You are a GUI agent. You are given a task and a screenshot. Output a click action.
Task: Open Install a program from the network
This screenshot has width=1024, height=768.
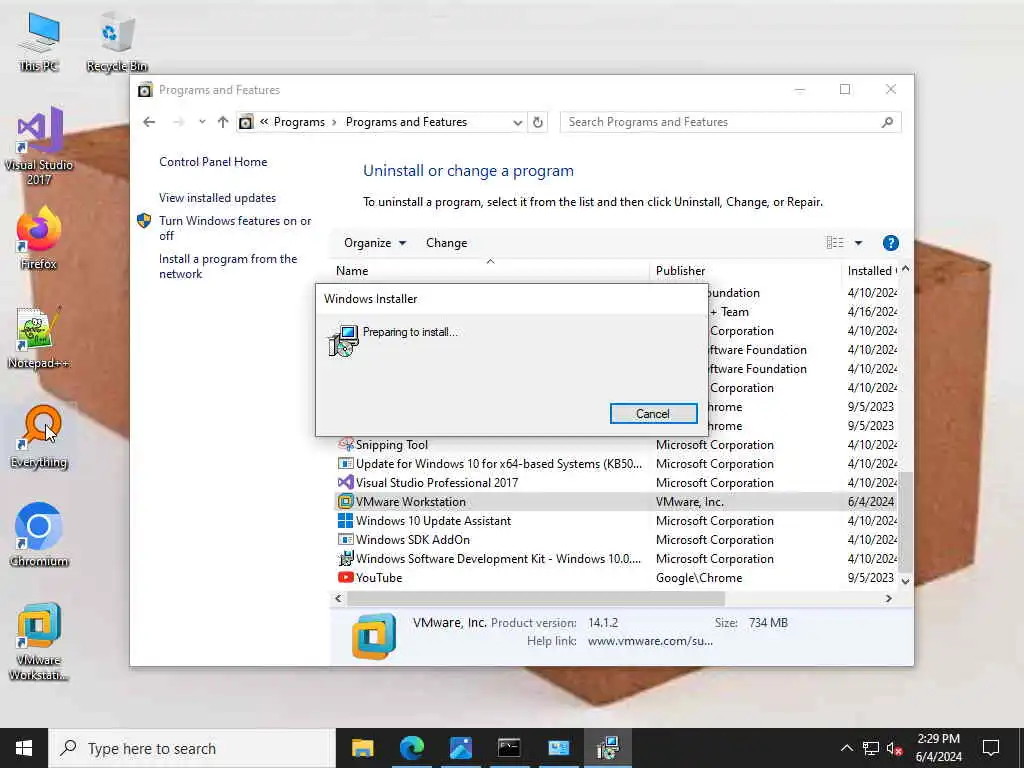tap(228, 266)
